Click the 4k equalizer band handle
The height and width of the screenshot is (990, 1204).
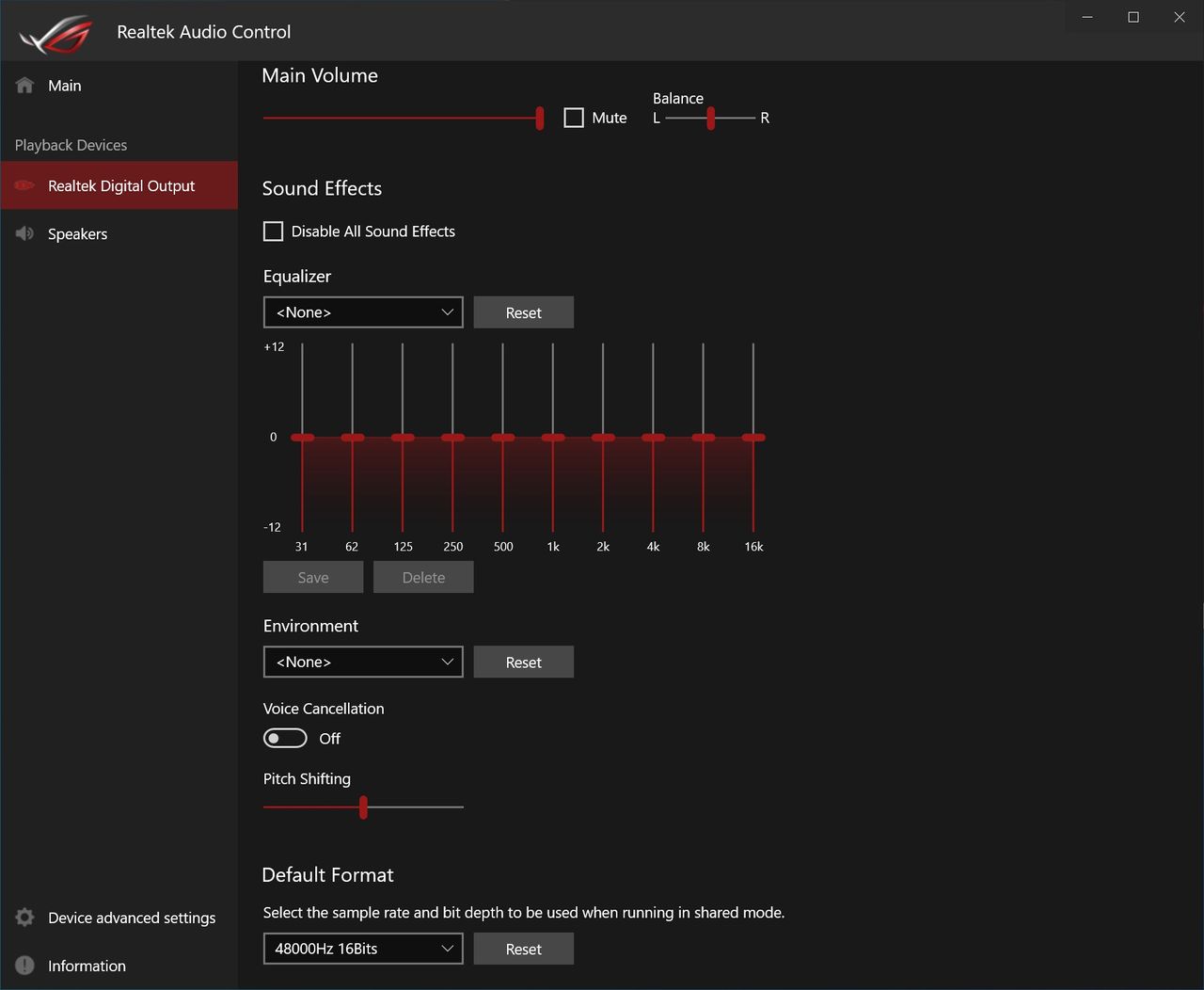point(654,438)
